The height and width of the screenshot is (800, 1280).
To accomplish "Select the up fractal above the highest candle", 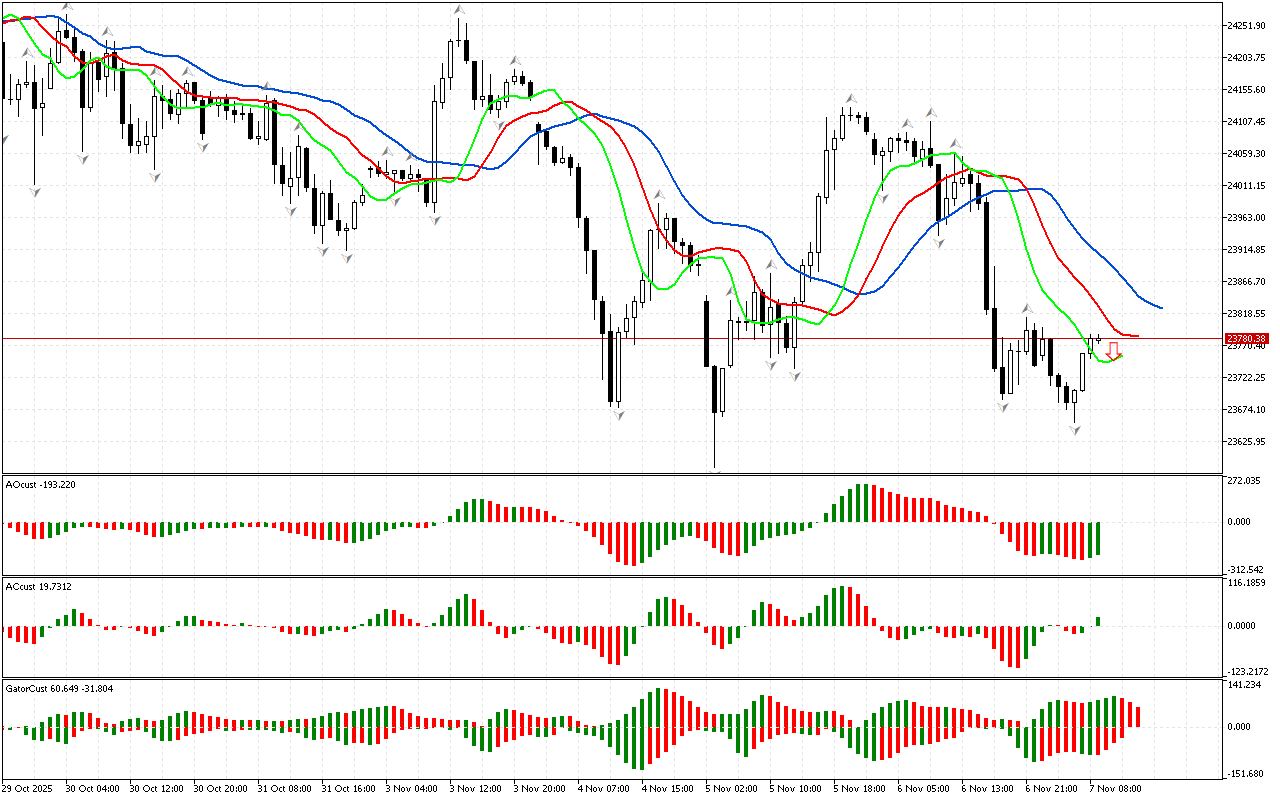I will coord(459,10).
